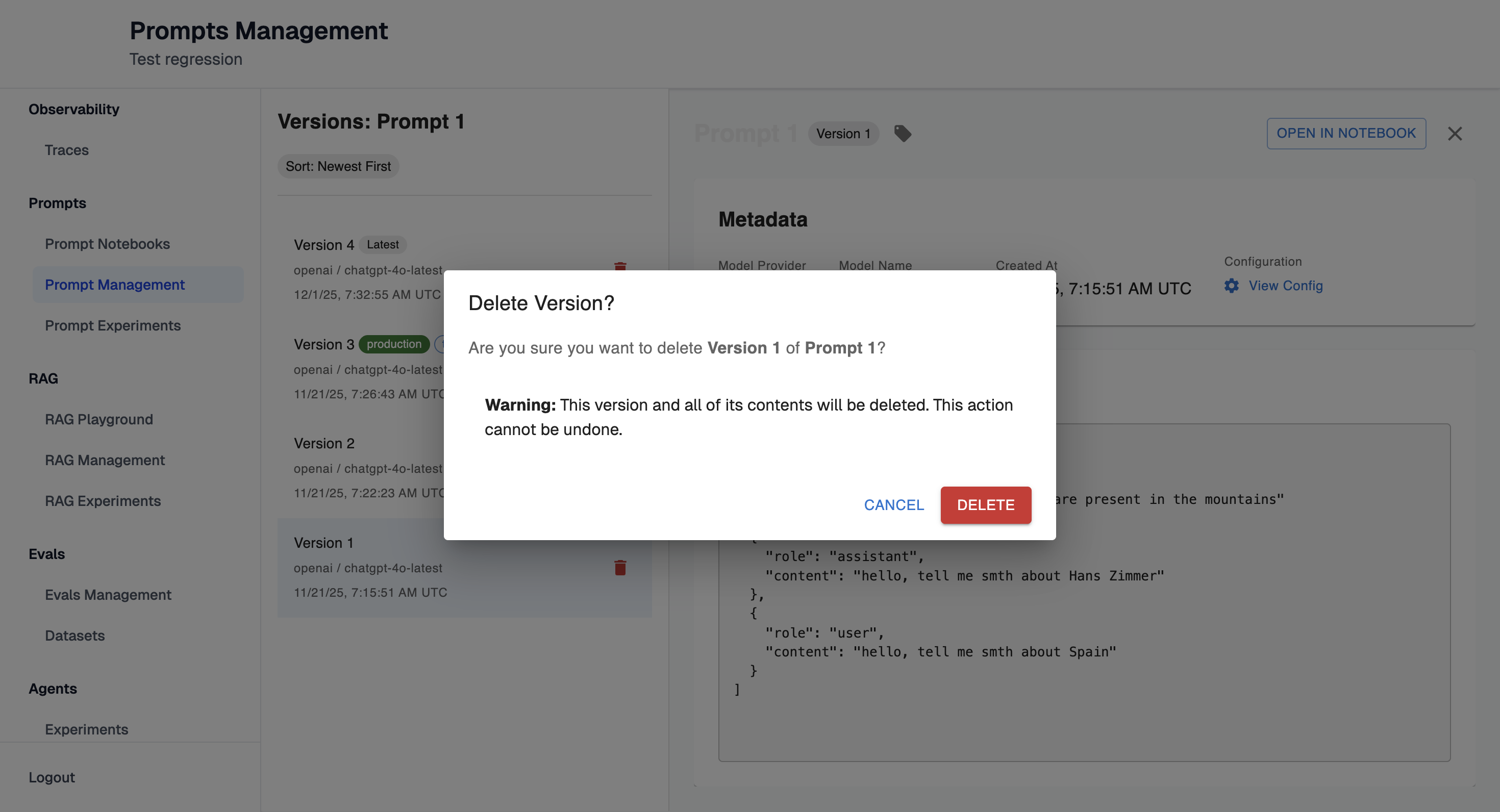Click the production tag on Version 3
The height and width of the screenshot is (812, 1500).
click(x=394, y=344)
